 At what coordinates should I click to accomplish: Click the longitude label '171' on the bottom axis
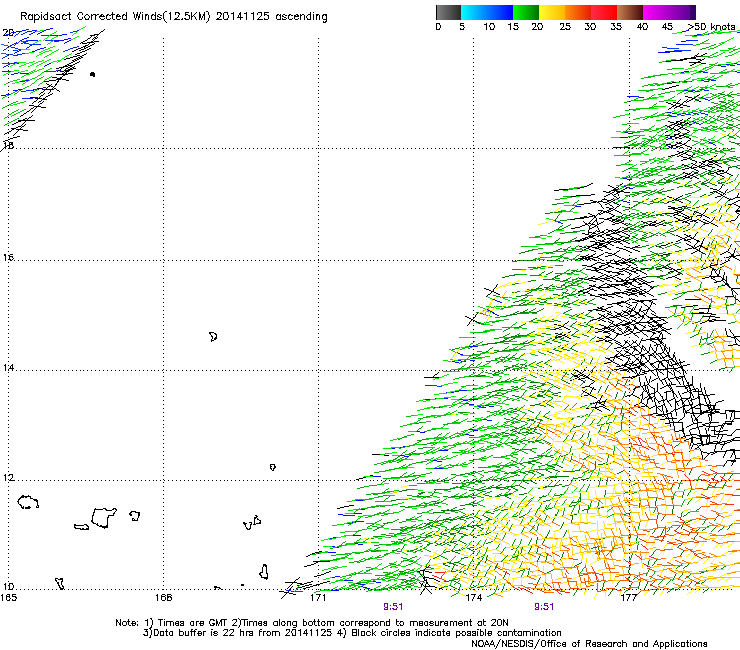click(x=319, y=598)
